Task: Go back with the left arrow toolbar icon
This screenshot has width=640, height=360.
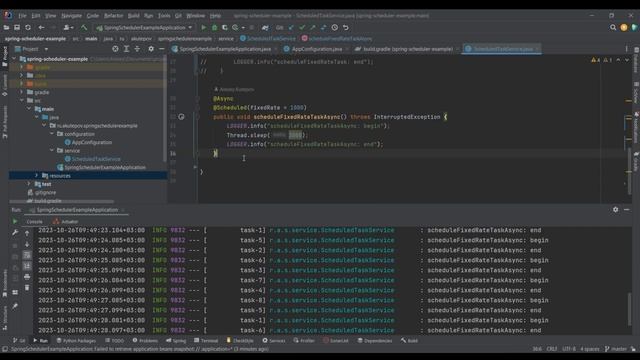Action: point(41,27)
